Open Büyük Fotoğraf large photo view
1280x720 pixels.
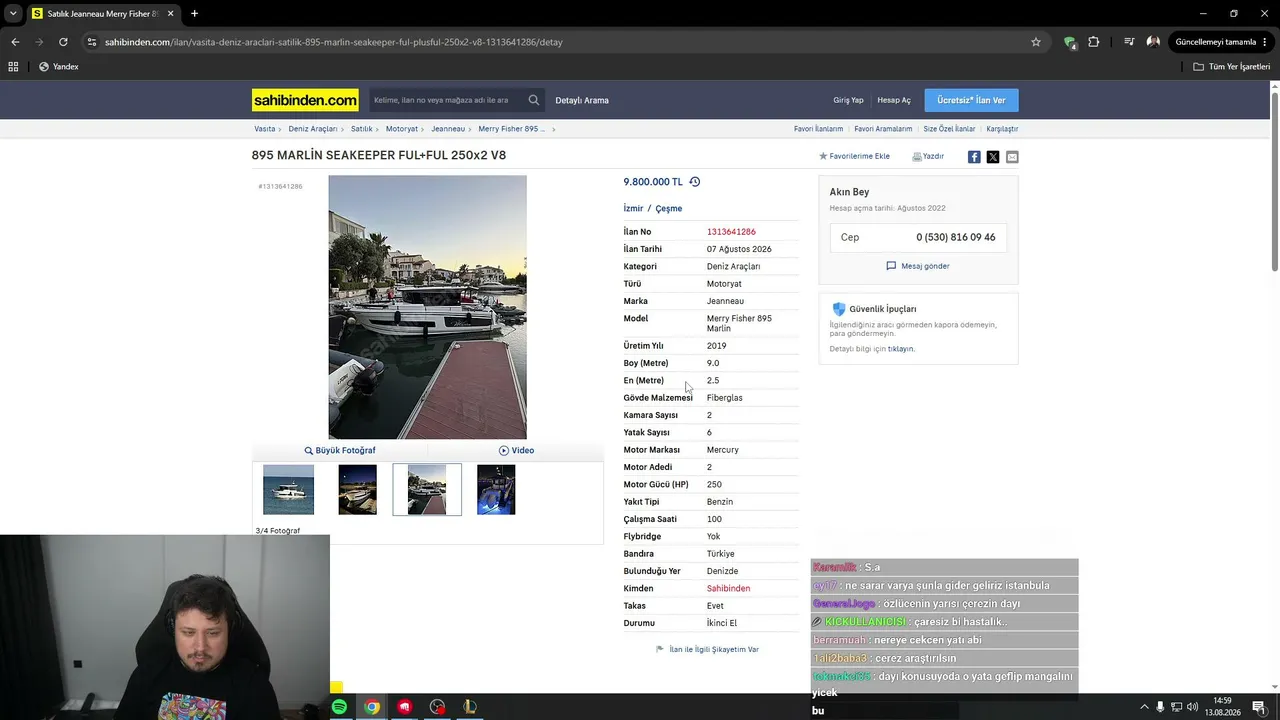click(340, 451)
